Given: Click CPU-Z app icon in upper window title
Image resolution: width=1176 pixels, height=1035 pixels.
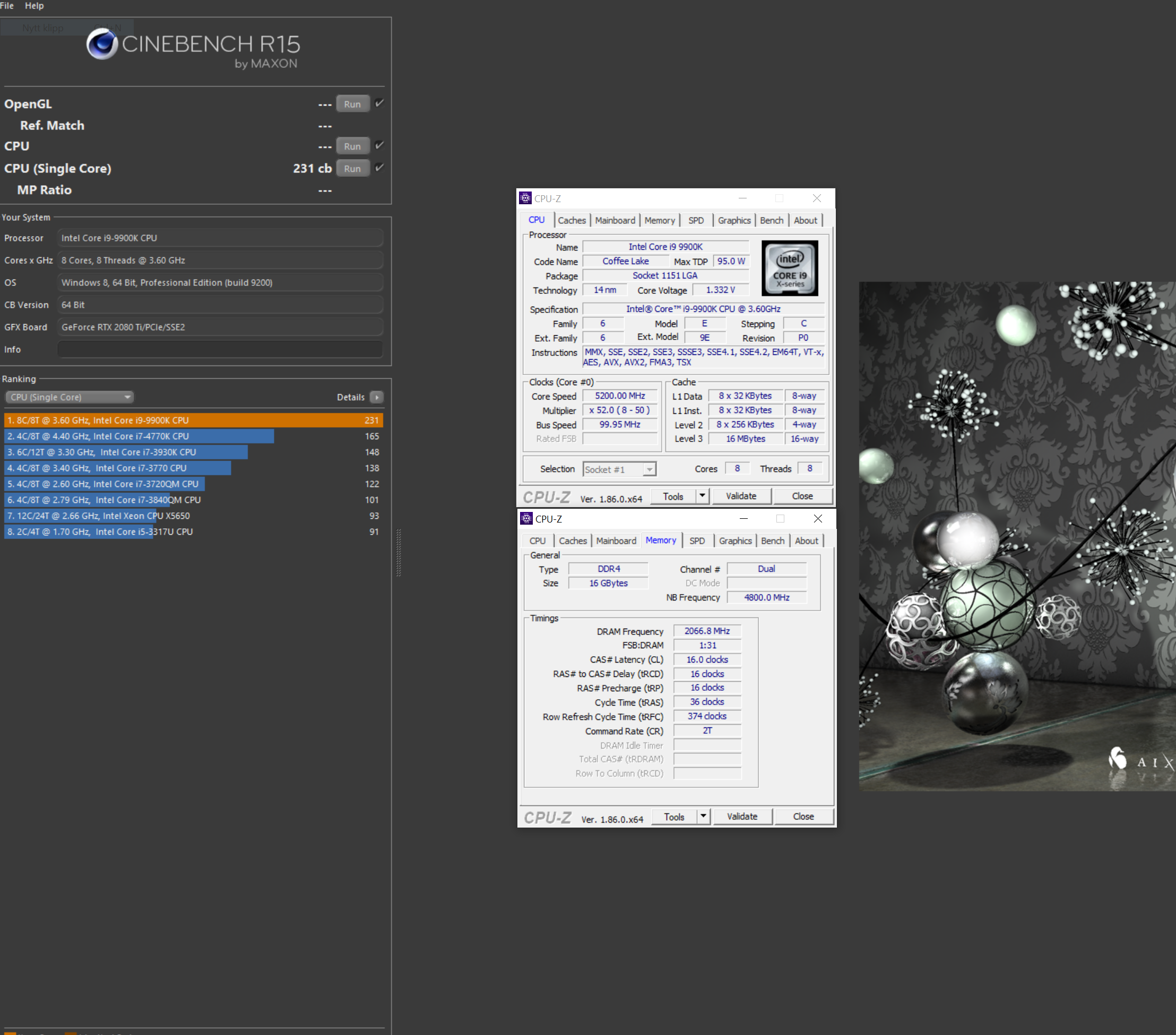Looking at the screenshot, I should 525,198.
